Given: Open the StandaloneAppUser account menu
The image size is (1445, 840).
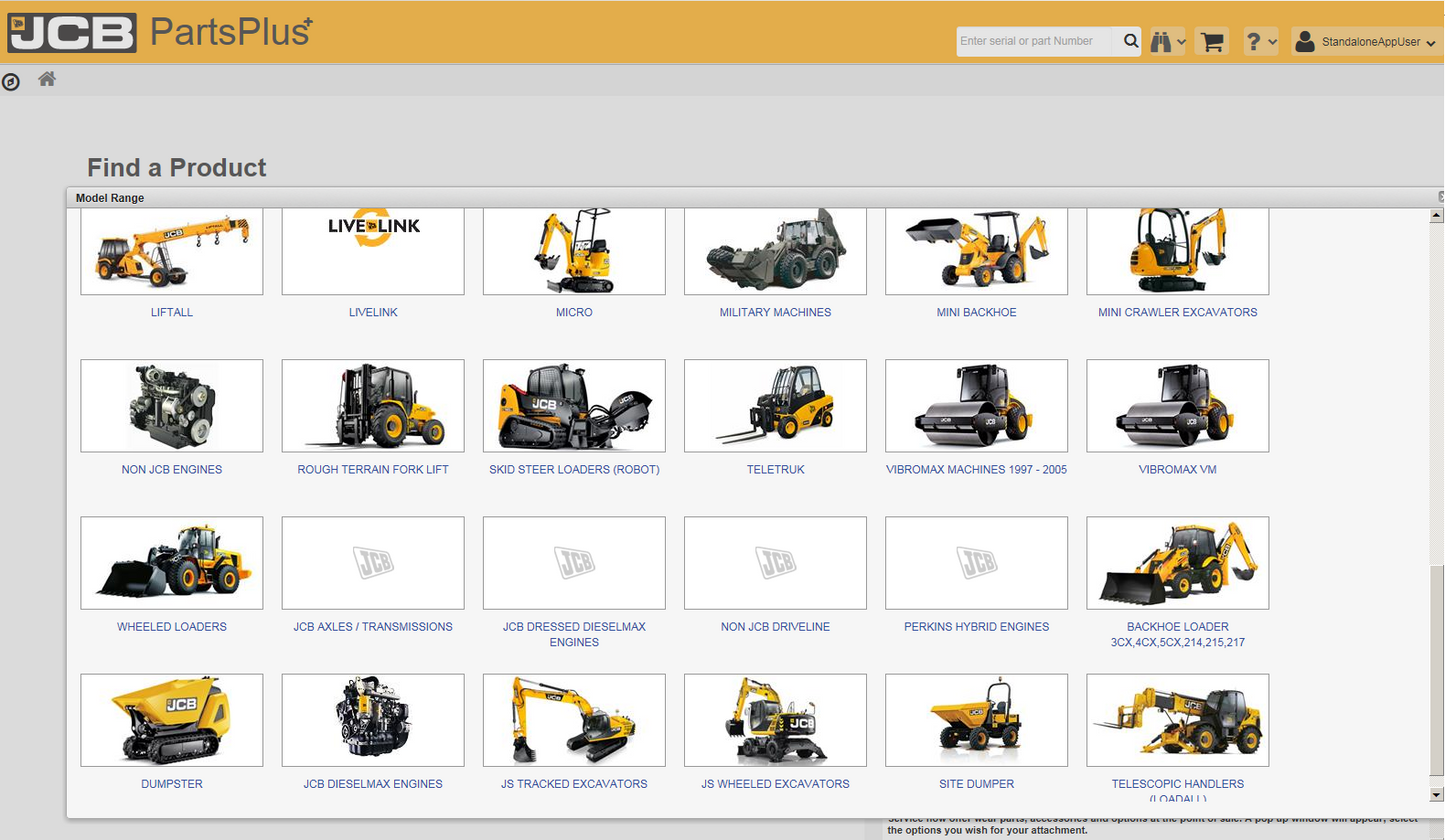Looking at the screenshot, I should pos(1365,42).
